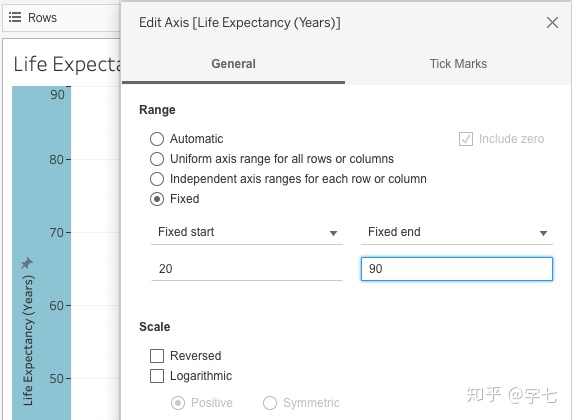
Task: Open the Fixed start dropdown
Action: pyautogui.click(x=247, y=232)
